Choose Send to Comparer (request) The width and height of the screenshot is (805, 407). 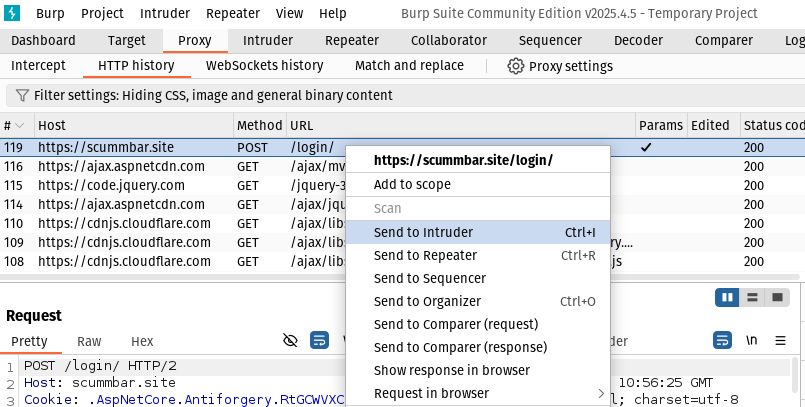[478, 325]
